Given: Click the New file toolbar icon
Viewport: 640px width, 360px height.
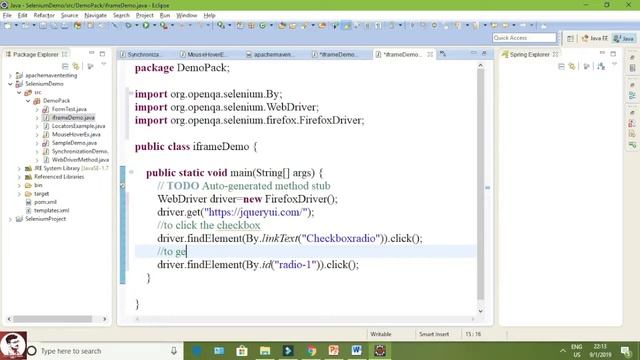Looking at the screenshot, I should click(8, 25).
